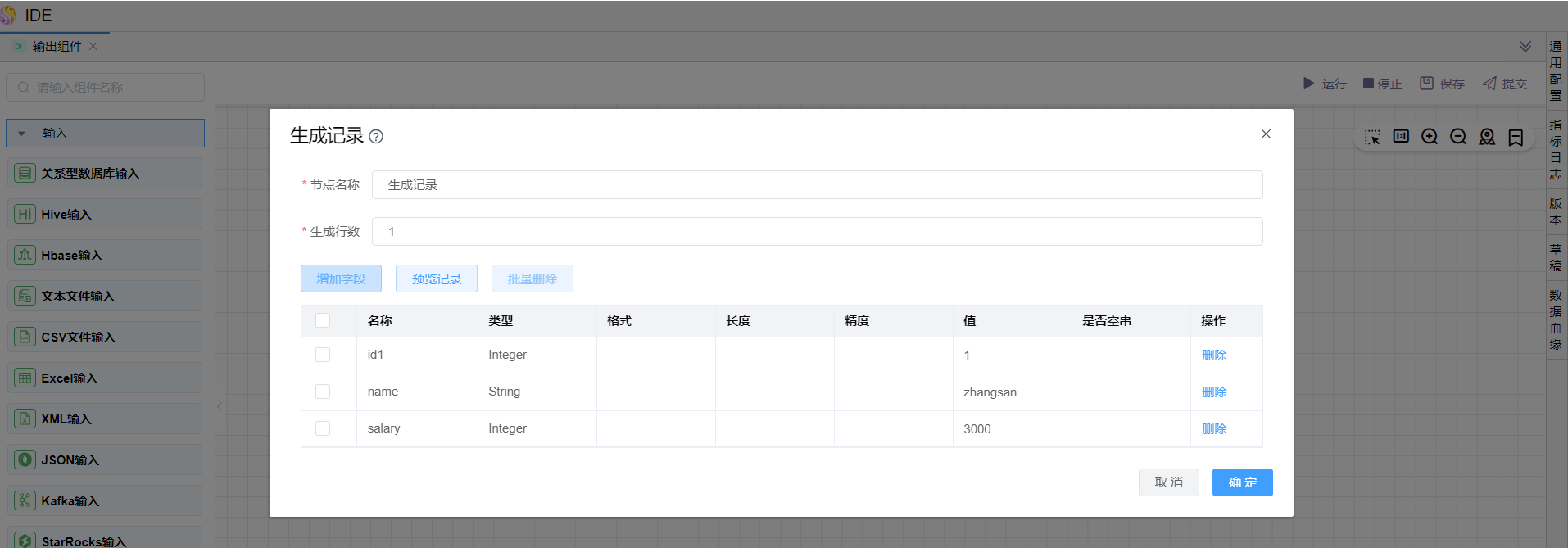The width and height of the screenshot is (1568, 548).
Task: Click the 1:1 actual size icon
Action: pyautogui.click(x=1401, y=137)
